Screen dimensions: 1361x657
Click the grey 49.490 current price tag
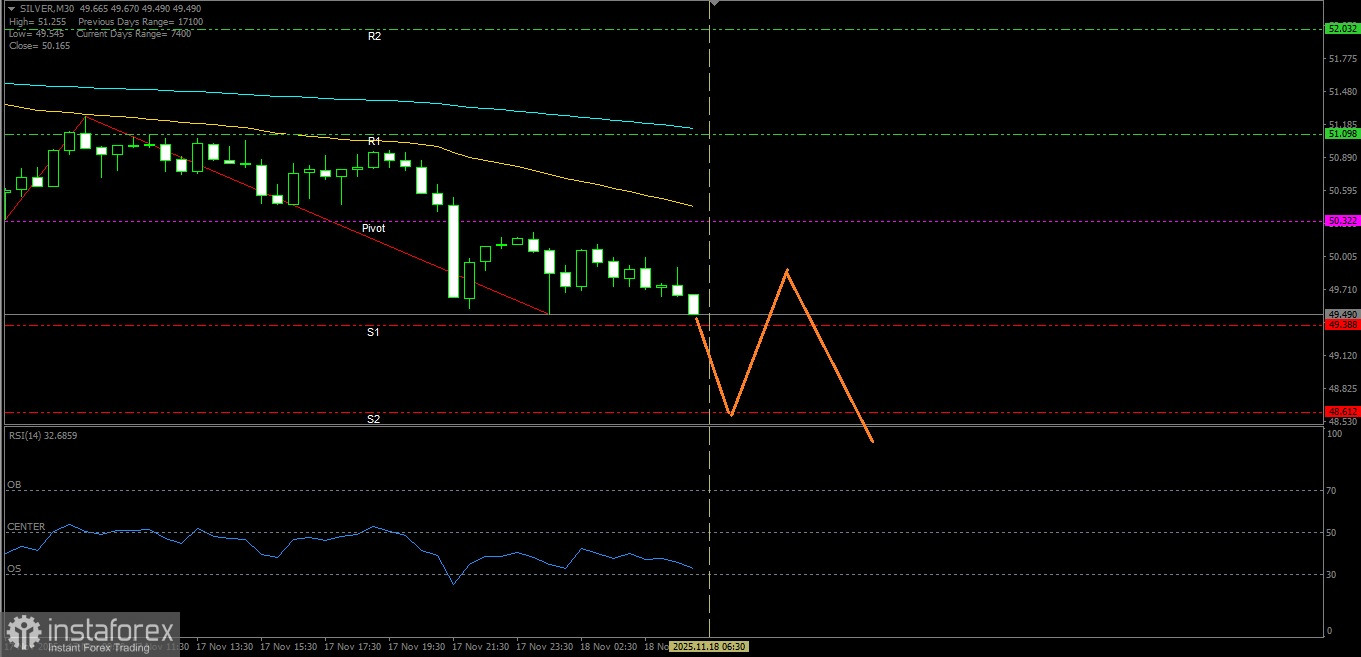[x=1341, y=314]
